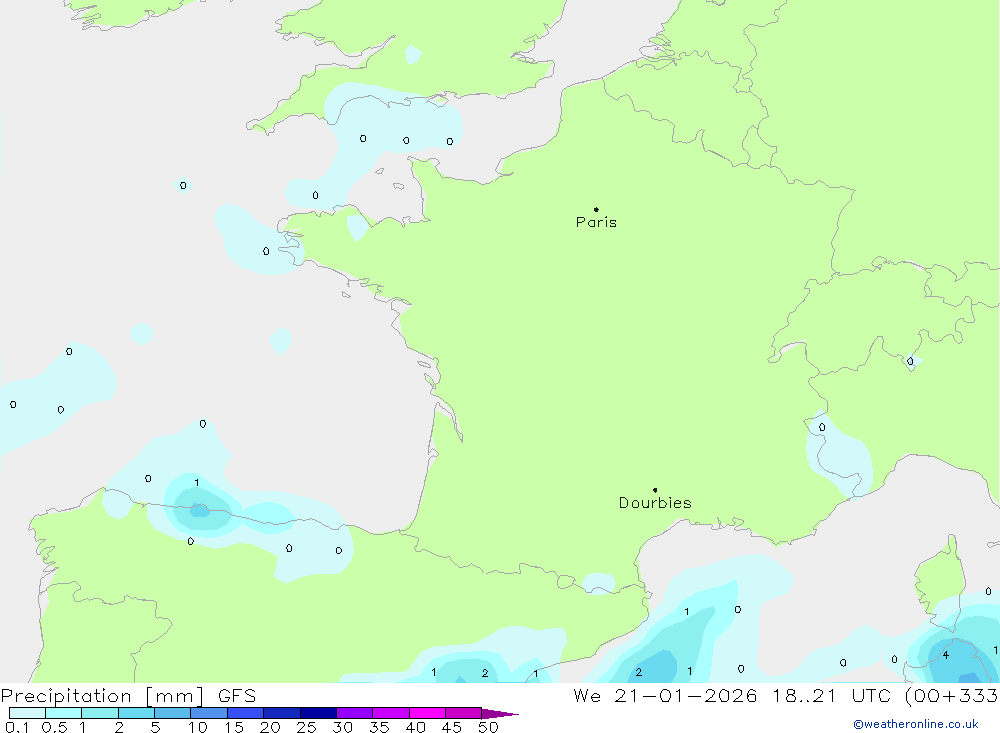Pick the 20–25 mm dark blue legend swatch

pos(281,713)
